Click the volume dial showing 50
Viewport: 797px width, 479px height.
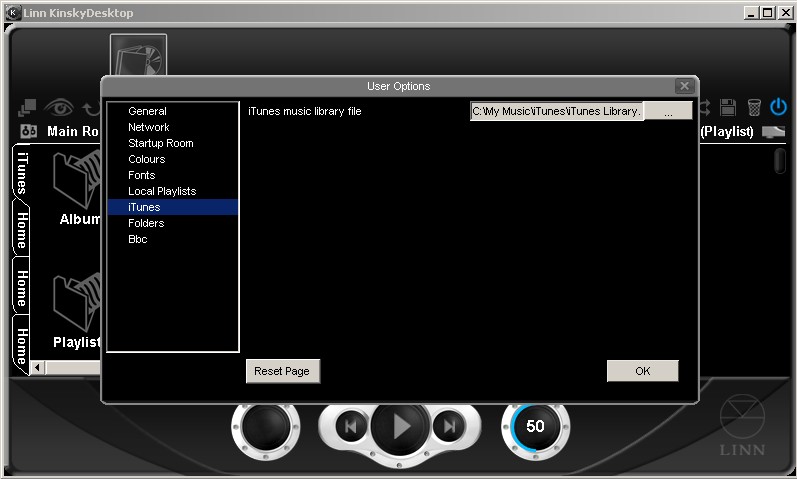pos(535,427)
